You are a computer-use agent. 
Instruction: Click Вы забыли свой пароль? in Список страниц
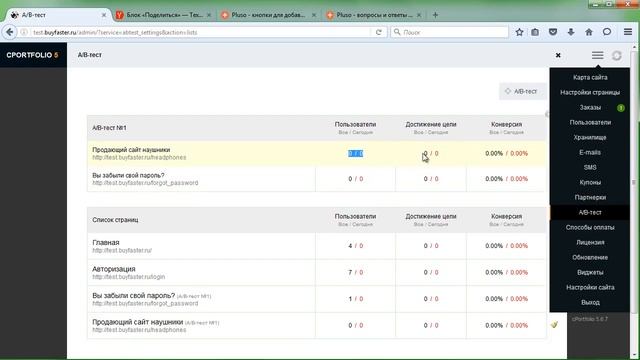133,295
